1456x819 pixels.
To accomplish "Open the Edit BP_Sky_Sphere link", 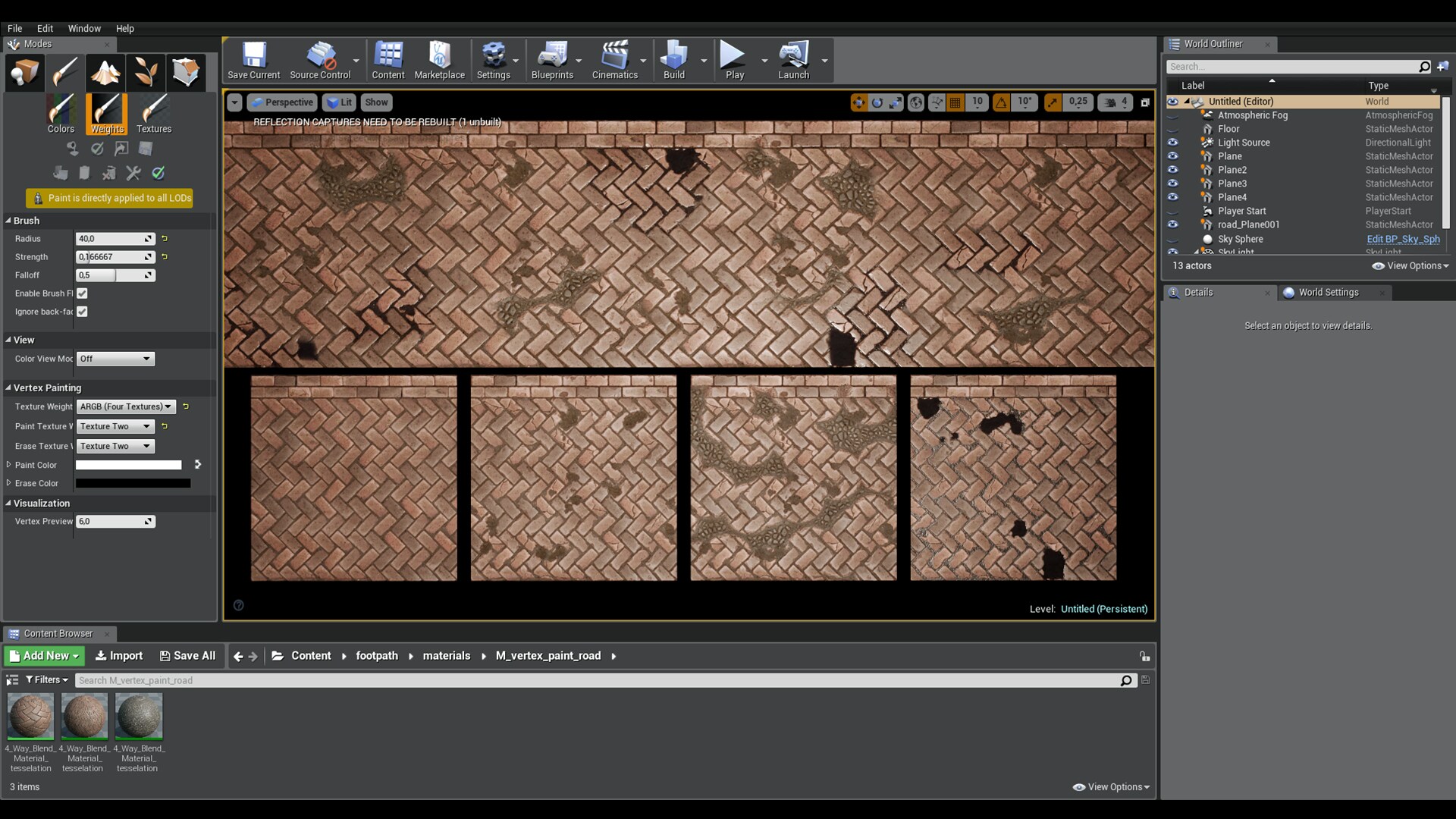I will (1402, 239).
